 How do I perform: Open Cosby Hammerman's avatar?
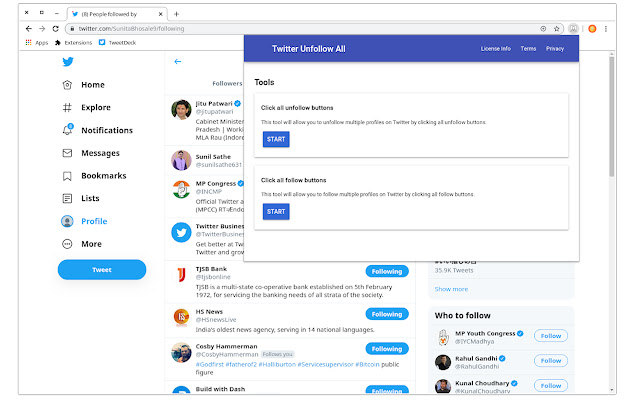181,353
